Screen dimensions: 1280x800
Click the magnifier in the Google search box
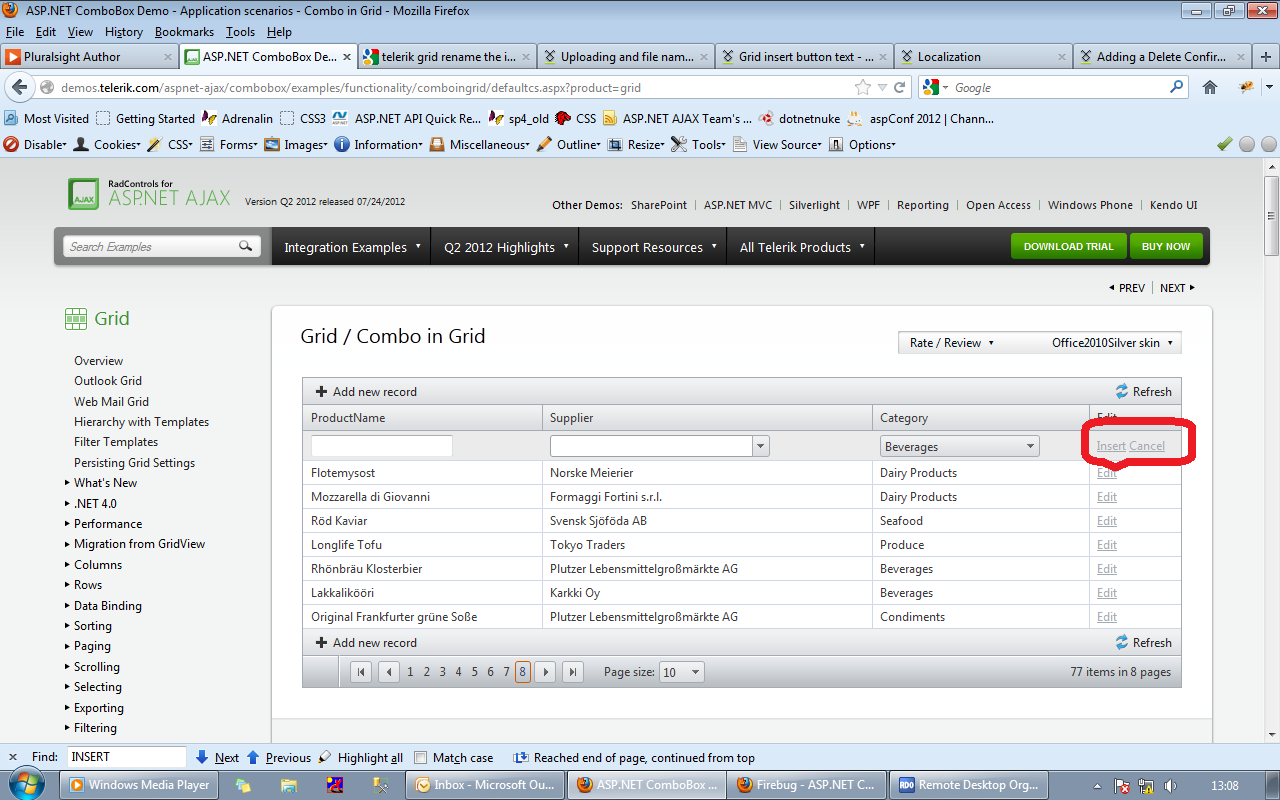click(1177, 87)
